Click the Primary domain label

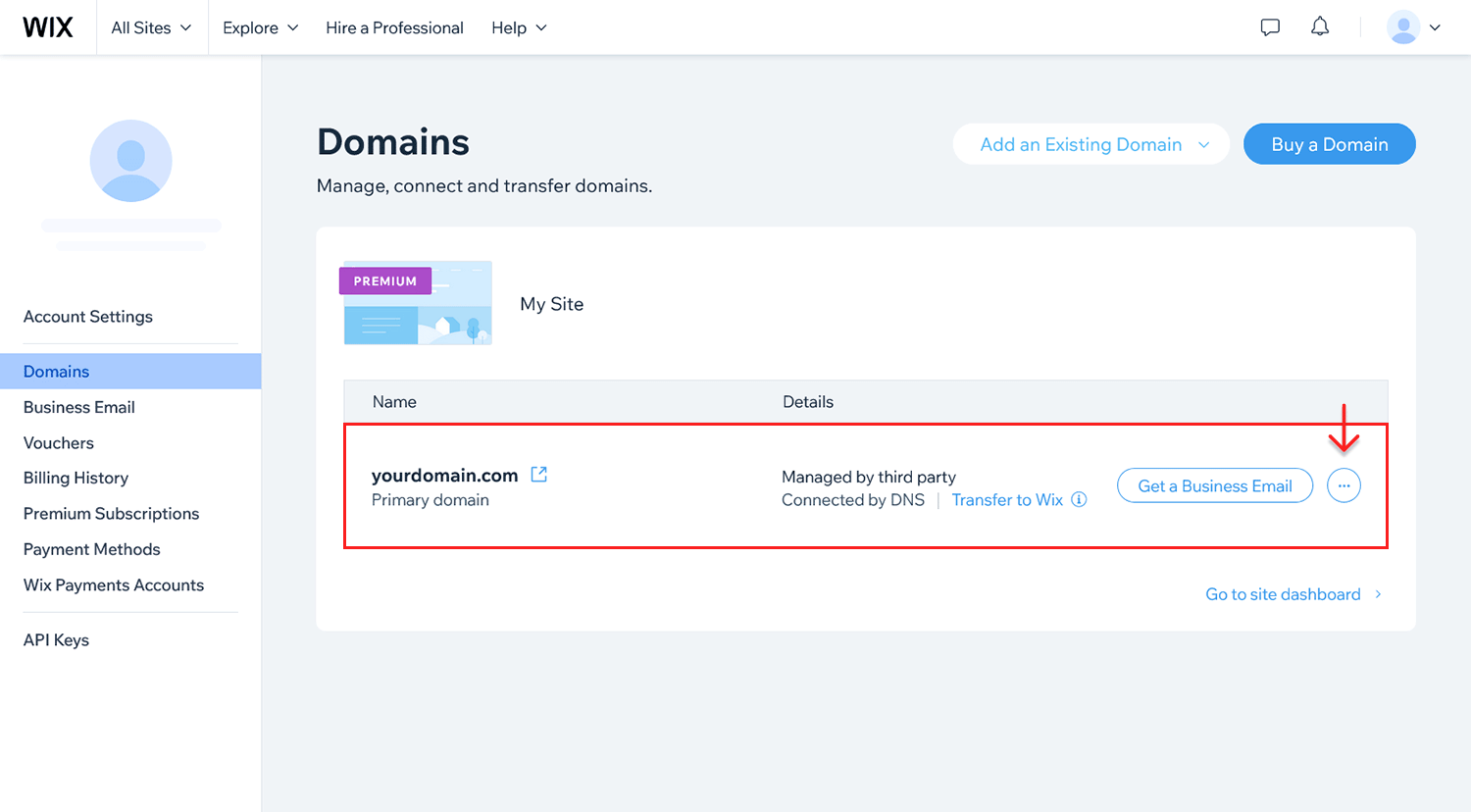(x=431, y=500)
